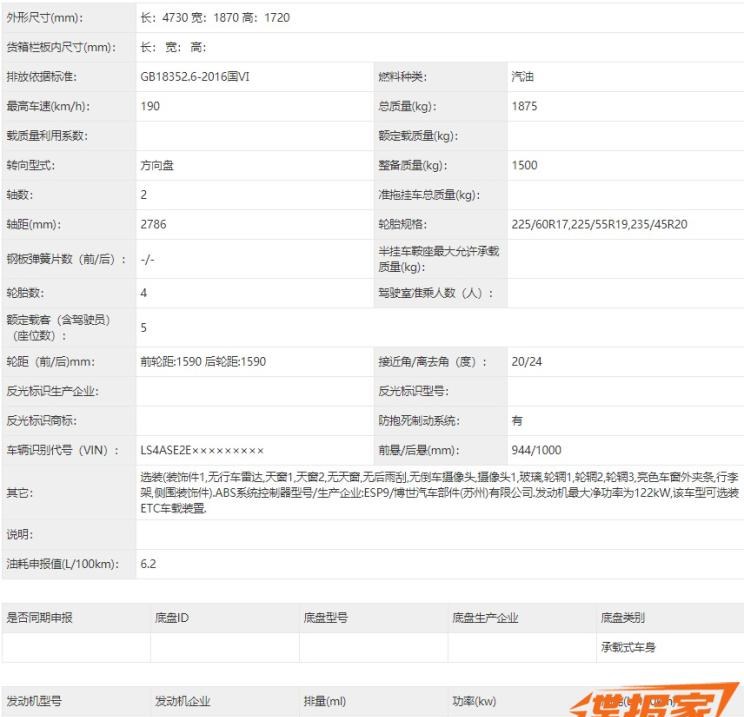This screenshot has height=717, width=744.
Task: Select the fuel type value 汽油
Action: point(522,77)
